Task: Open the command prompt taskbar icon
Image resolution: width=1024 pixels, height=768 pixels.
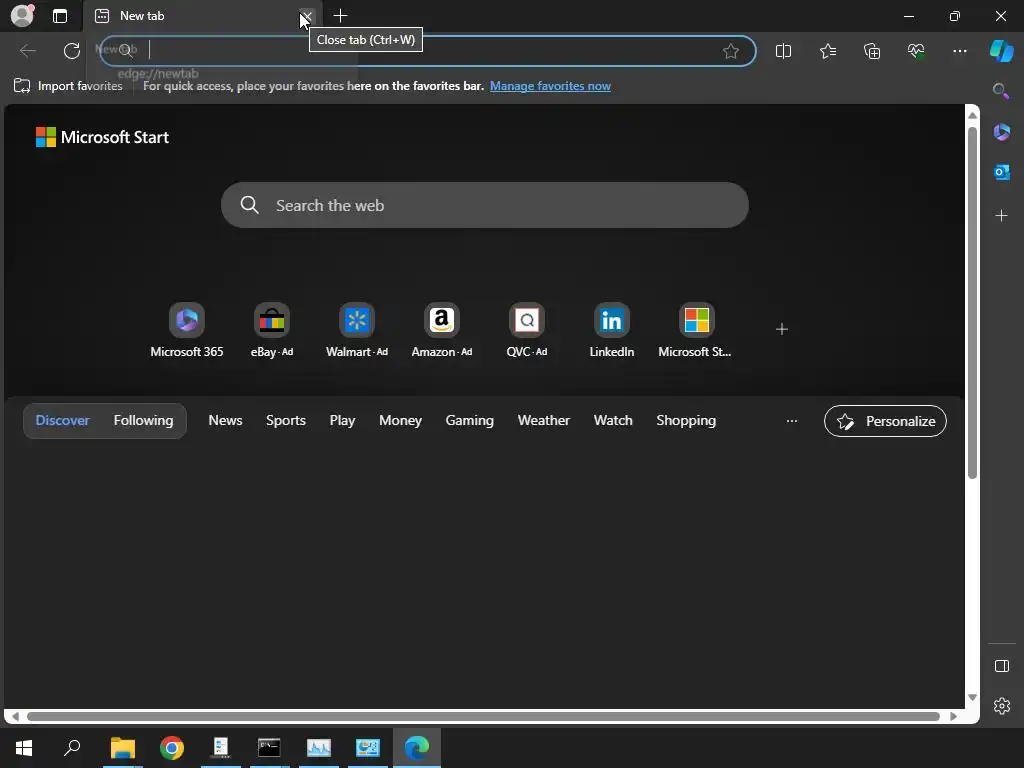Action: click(x=269, y=748)
